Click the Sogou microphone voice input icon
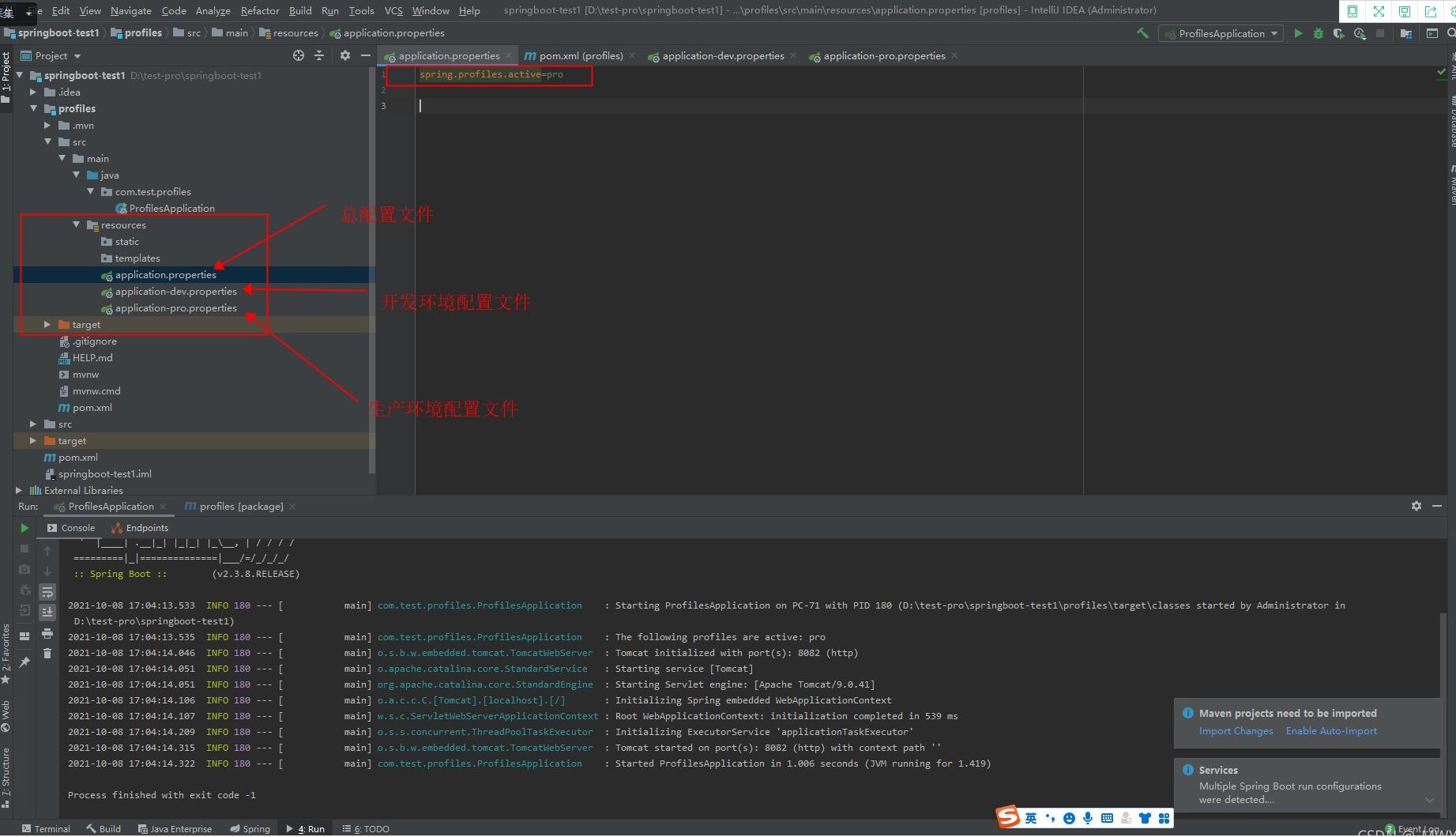1456x837 pixels. click(x=1088, y=818)
